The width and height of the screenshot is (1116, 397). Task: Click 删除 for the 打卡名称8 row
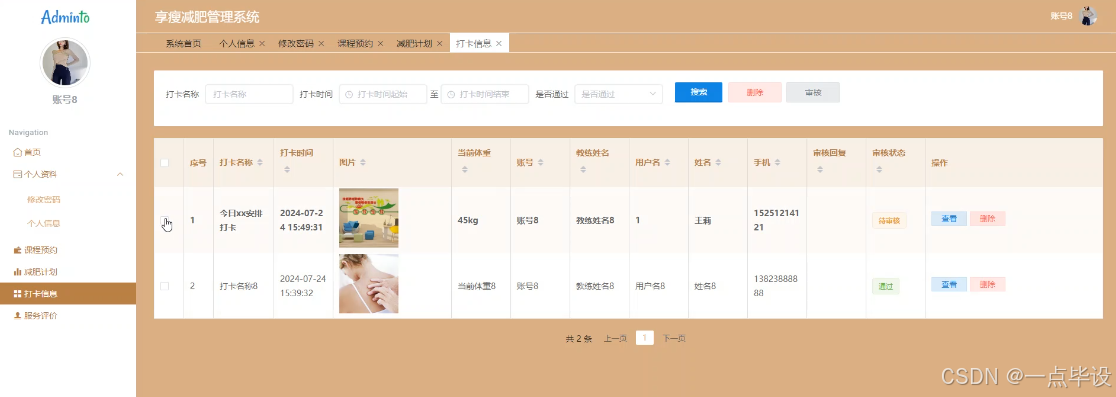(x=987, y=284)
